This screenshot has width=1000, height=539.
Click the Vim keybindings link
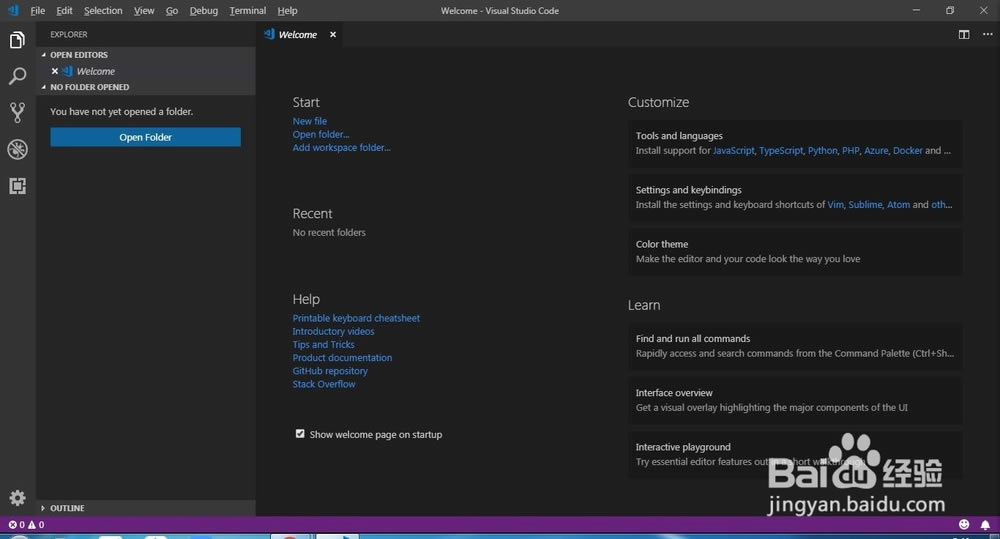coord(835,205)
